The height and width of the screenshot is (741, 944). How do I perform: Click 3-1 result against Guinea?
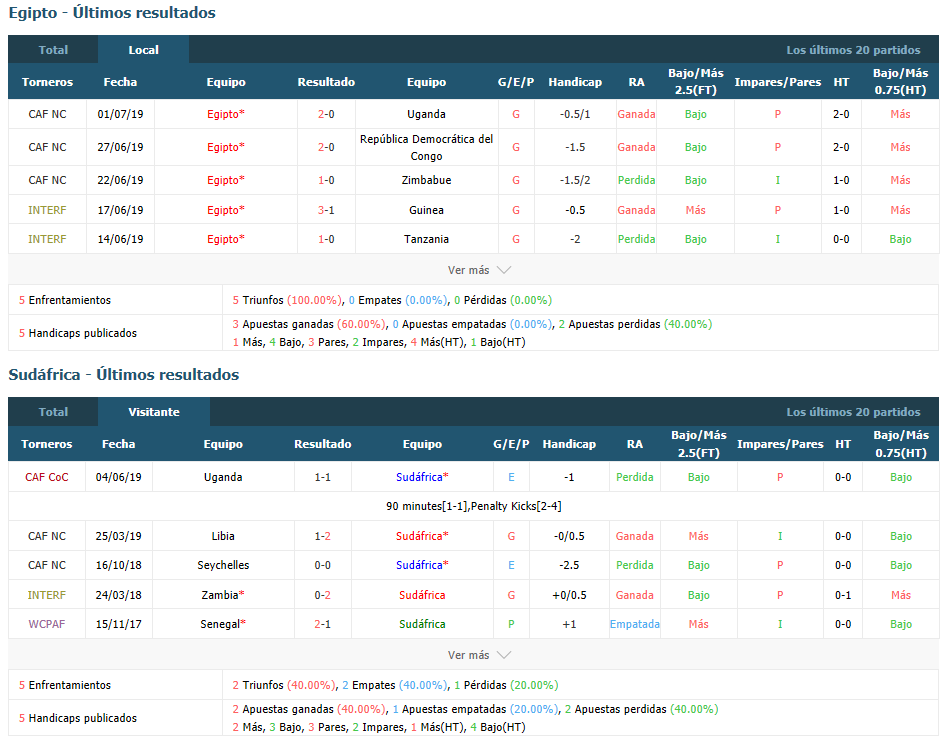point(326,210)
